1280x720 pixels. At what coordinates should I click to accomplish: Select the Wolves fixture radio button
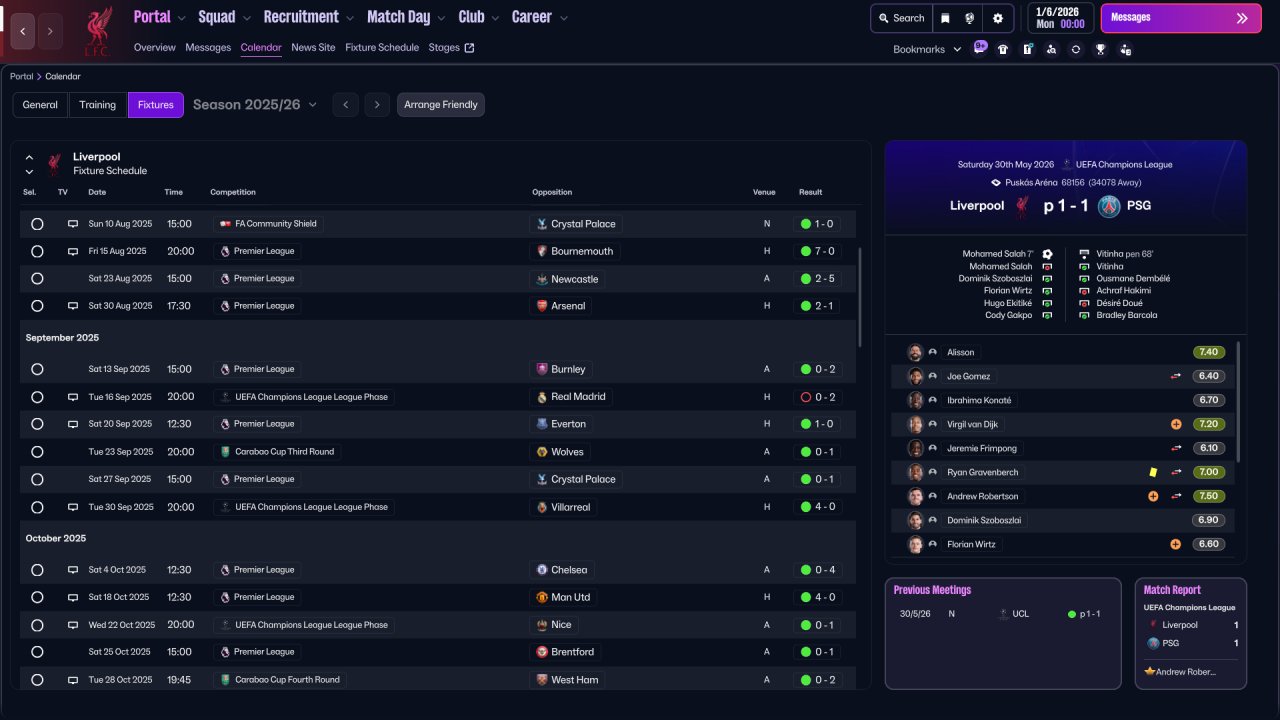[x=37, y=452]
